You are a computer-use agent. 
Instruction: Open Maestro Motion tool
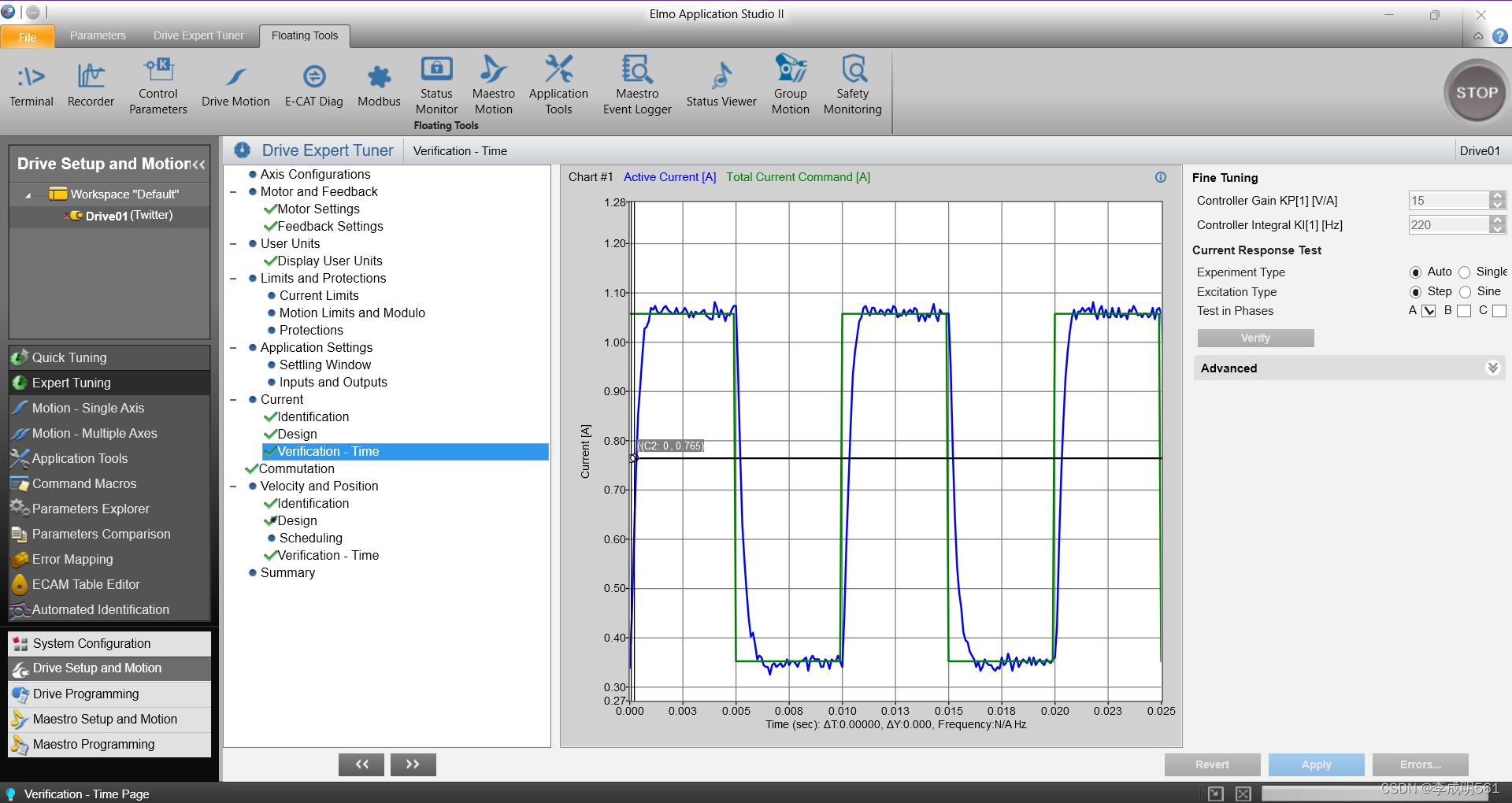pos(494,87)
